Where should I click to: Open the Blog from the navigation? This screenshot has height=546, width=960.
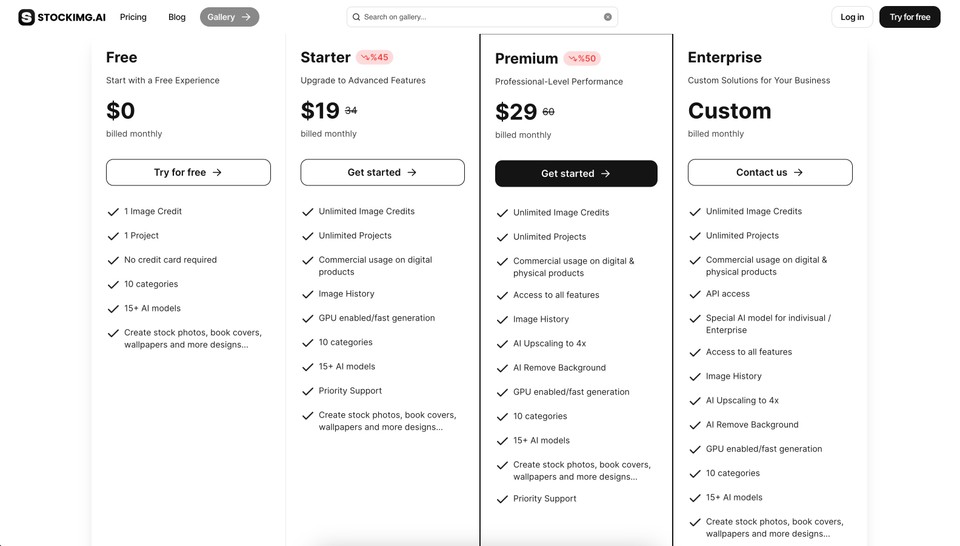pyautogui.click(x=177, y=17)
